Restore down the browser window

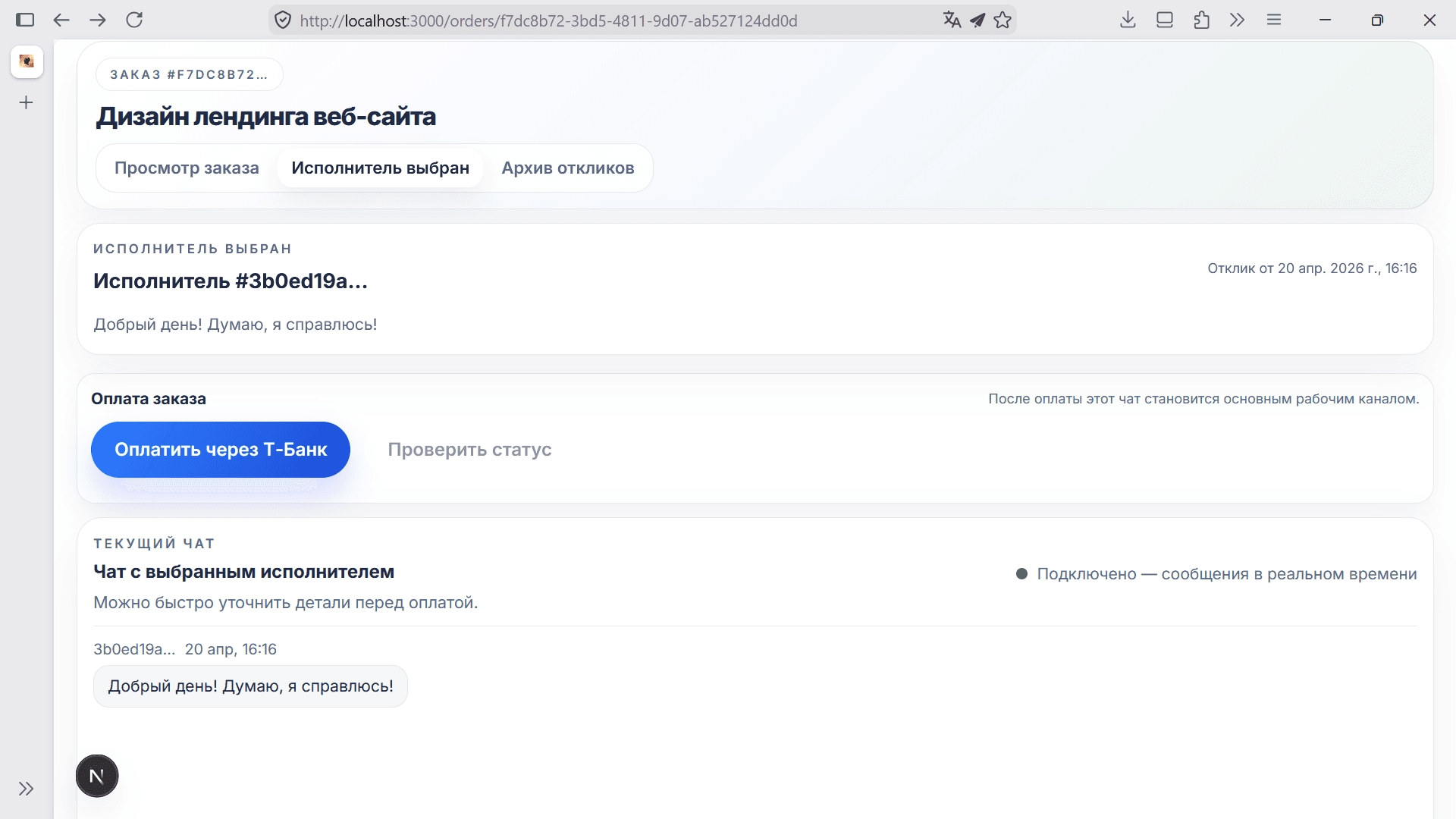point(1377,20)
